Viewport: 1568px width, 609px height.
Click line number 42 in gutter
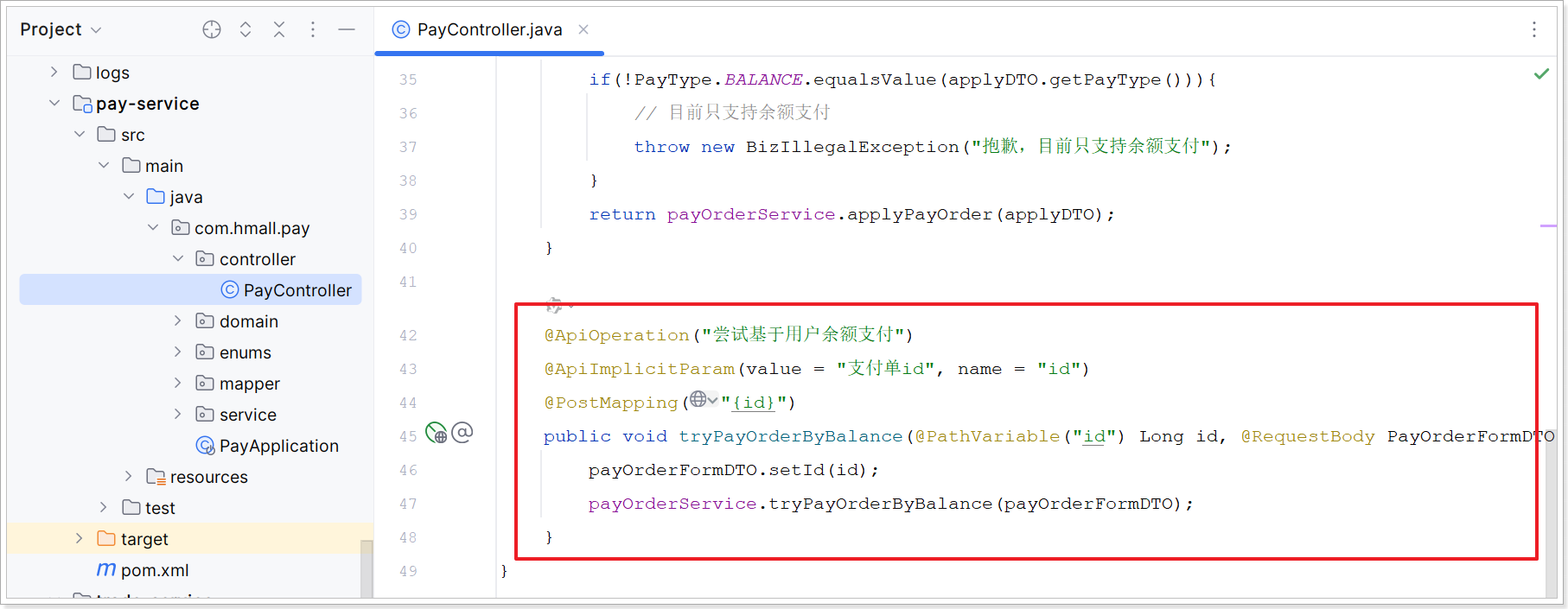pyautogui.click(x=408, y=336)
